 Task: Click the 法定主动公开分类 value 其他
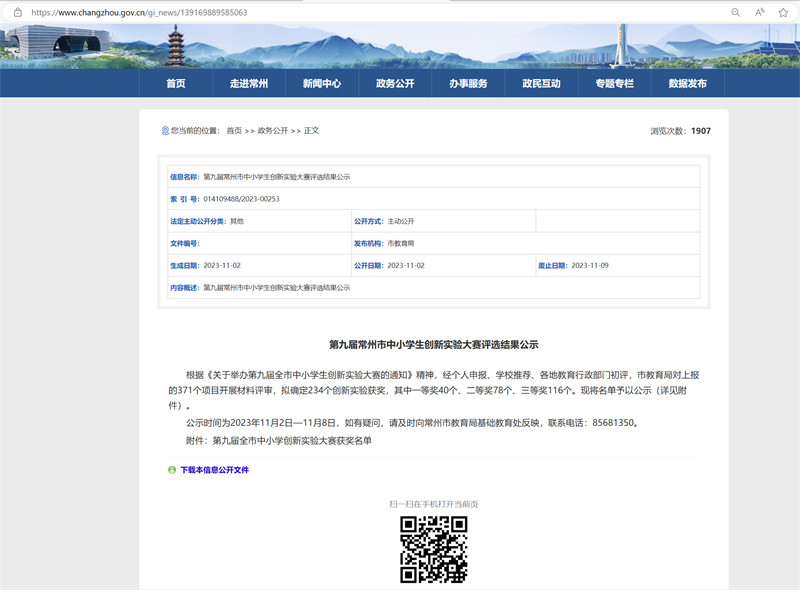pos(237,221)
